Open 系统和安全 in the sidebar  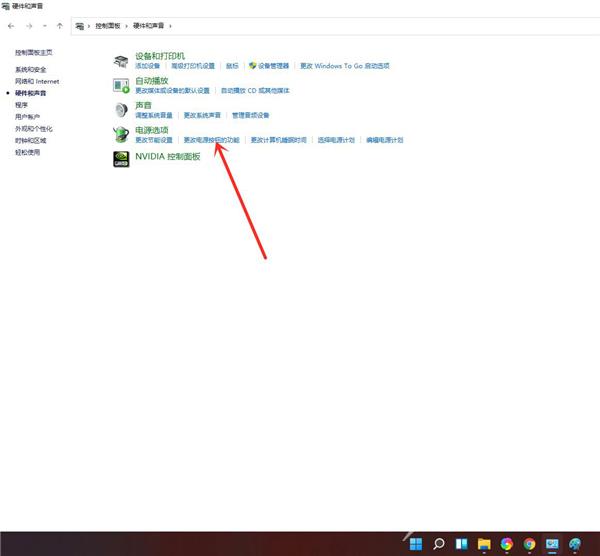[31, 70]
